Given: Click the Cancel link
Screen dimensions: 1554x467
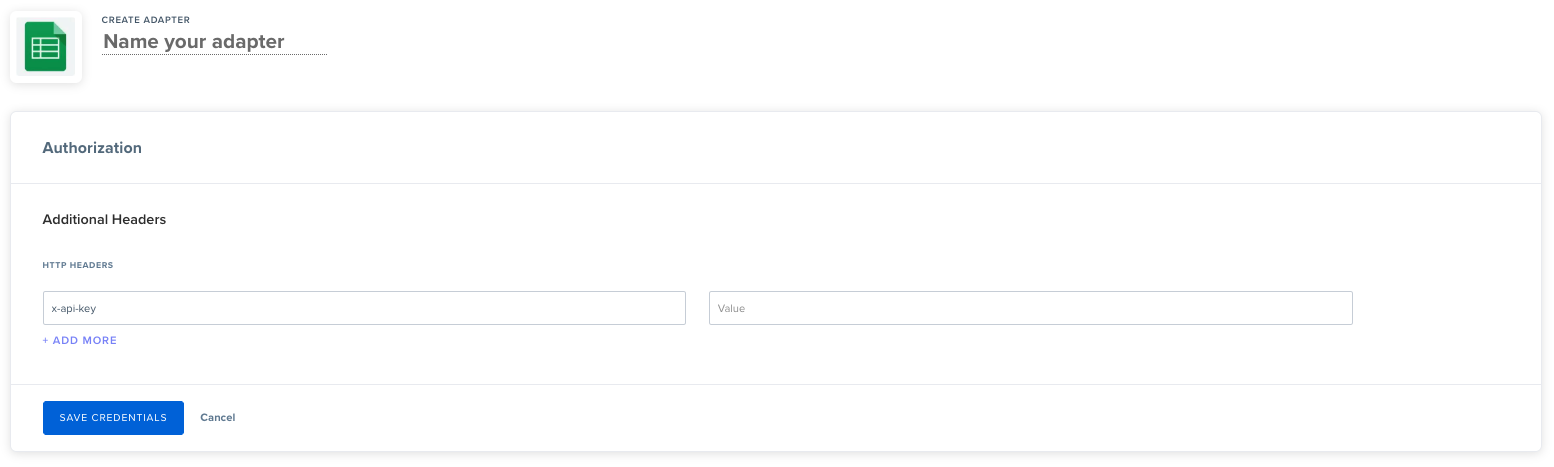Looking at the screenshot, I should click(217, 418).
